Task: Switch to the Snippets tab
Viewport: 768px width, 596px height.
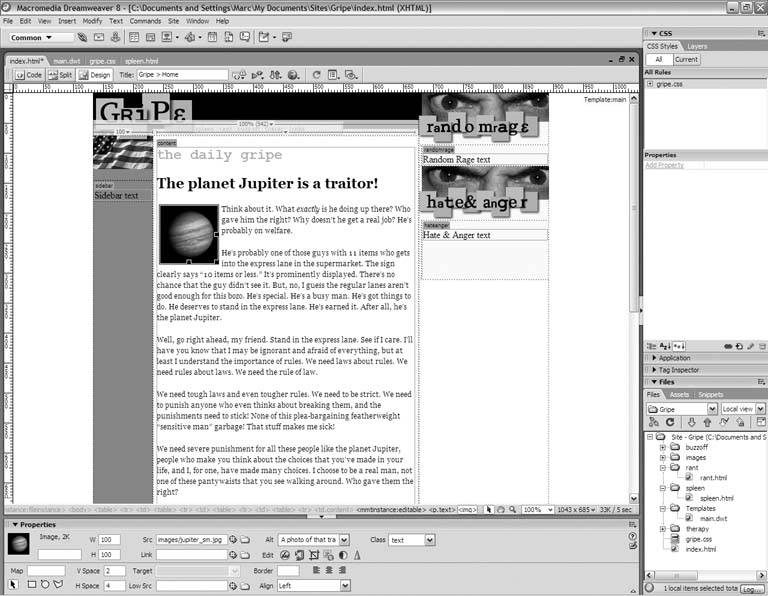Action: [x=711, y=394]
